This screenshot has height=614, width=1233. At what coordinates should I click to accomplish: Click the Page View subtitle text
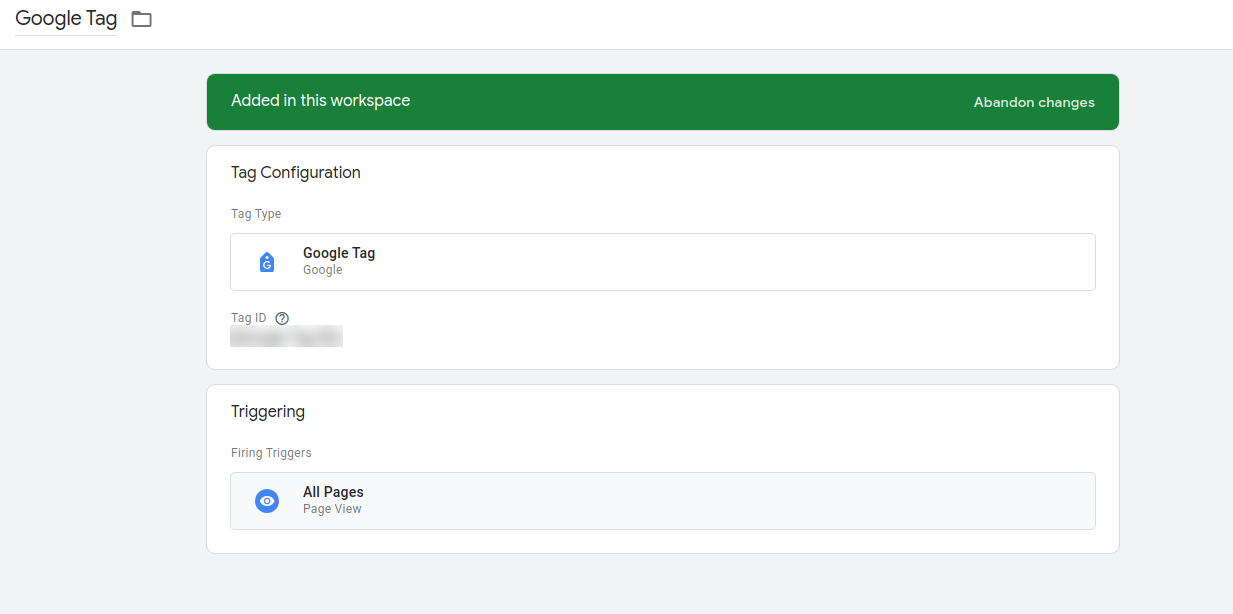331,508
